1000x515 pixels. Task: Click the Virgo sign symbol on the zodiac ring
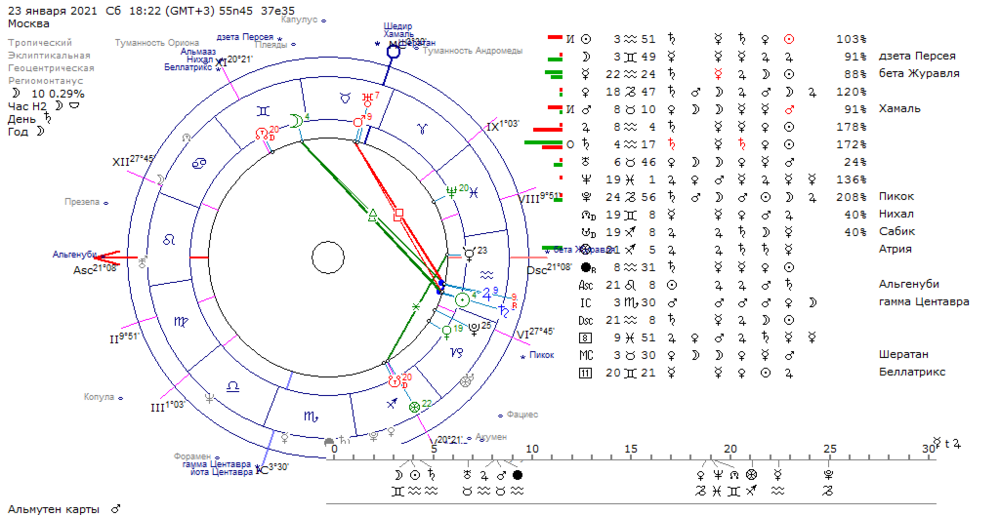pos(180,322)
